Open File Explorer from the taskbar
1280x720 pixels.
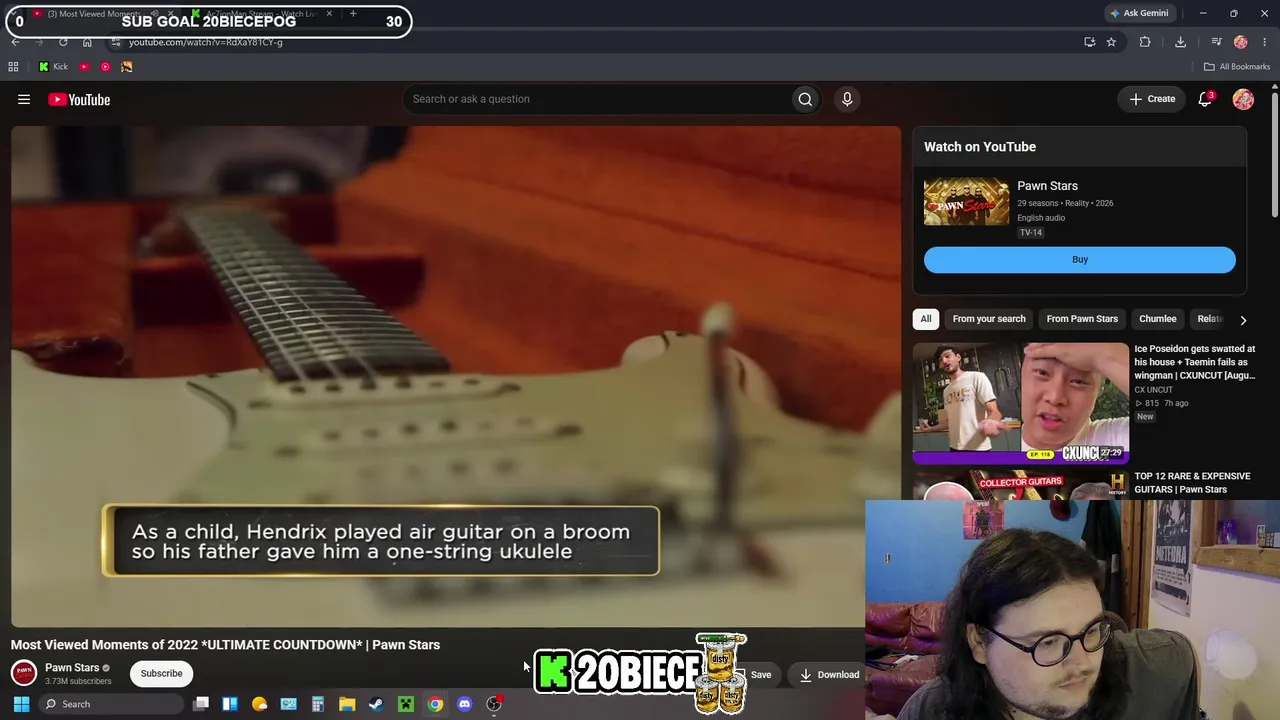347,704
